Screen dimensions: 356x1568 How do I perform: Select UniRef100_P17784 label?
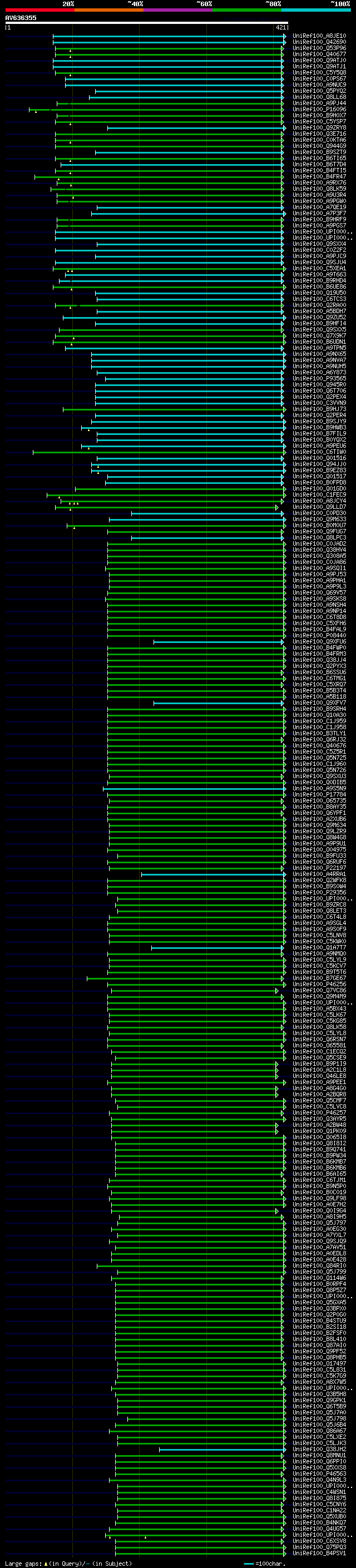pyautogui.click(x=319, y=794)
